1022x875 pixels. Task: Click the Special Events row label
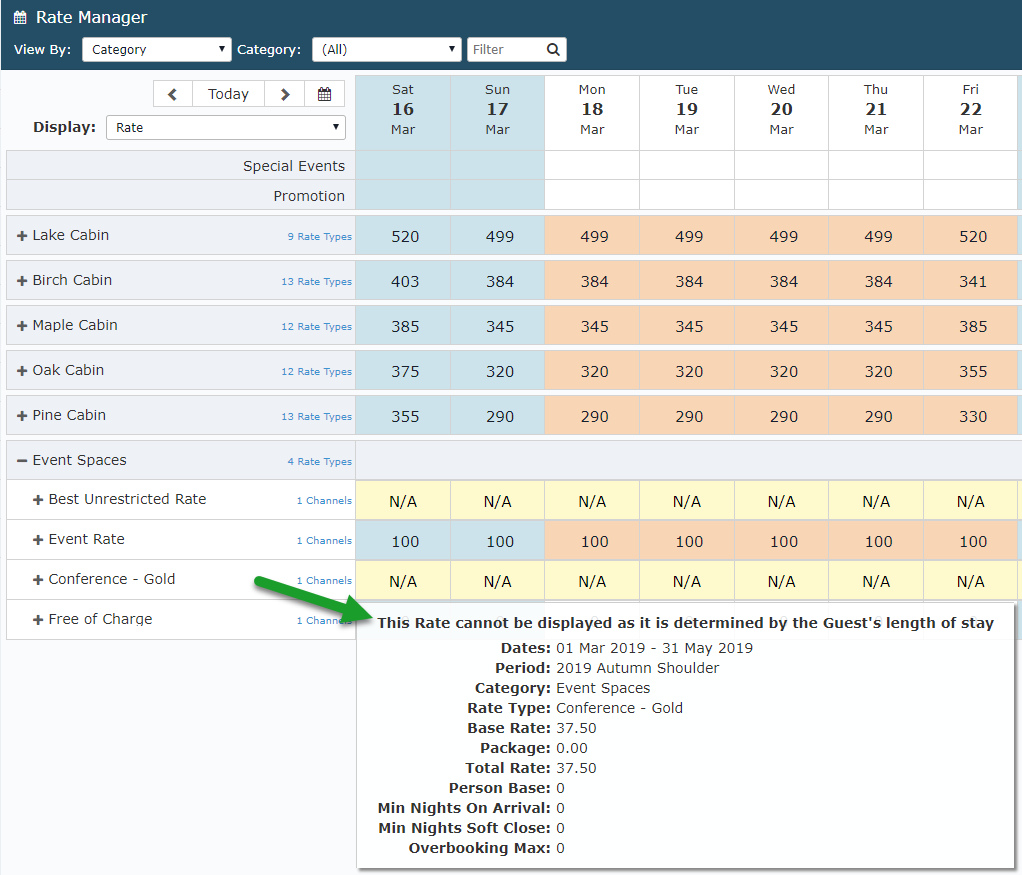294,166
